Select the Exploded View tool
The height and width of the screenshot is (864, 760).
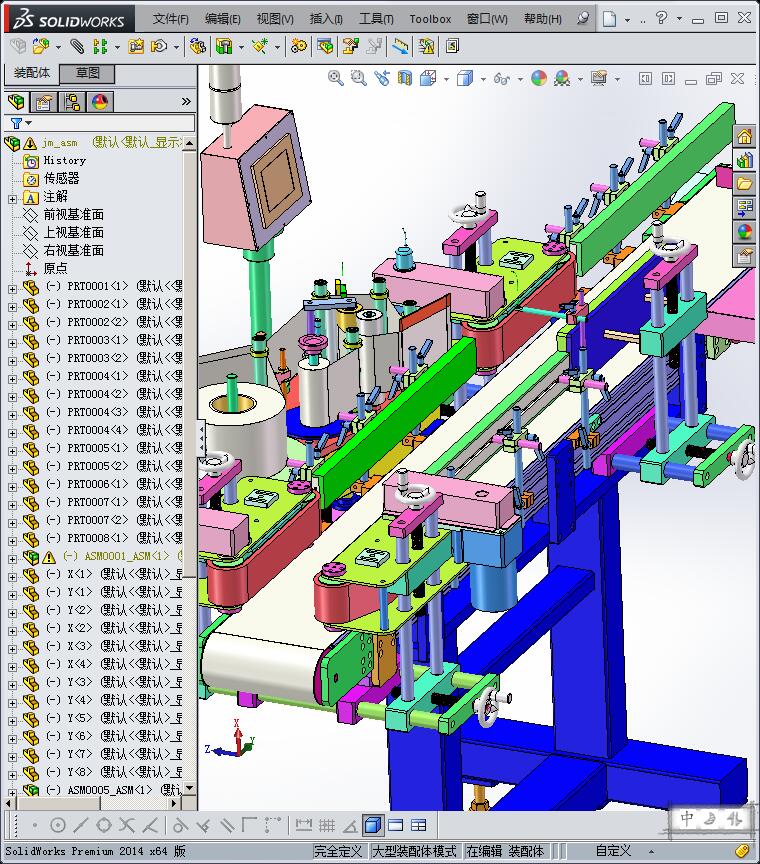351,46
